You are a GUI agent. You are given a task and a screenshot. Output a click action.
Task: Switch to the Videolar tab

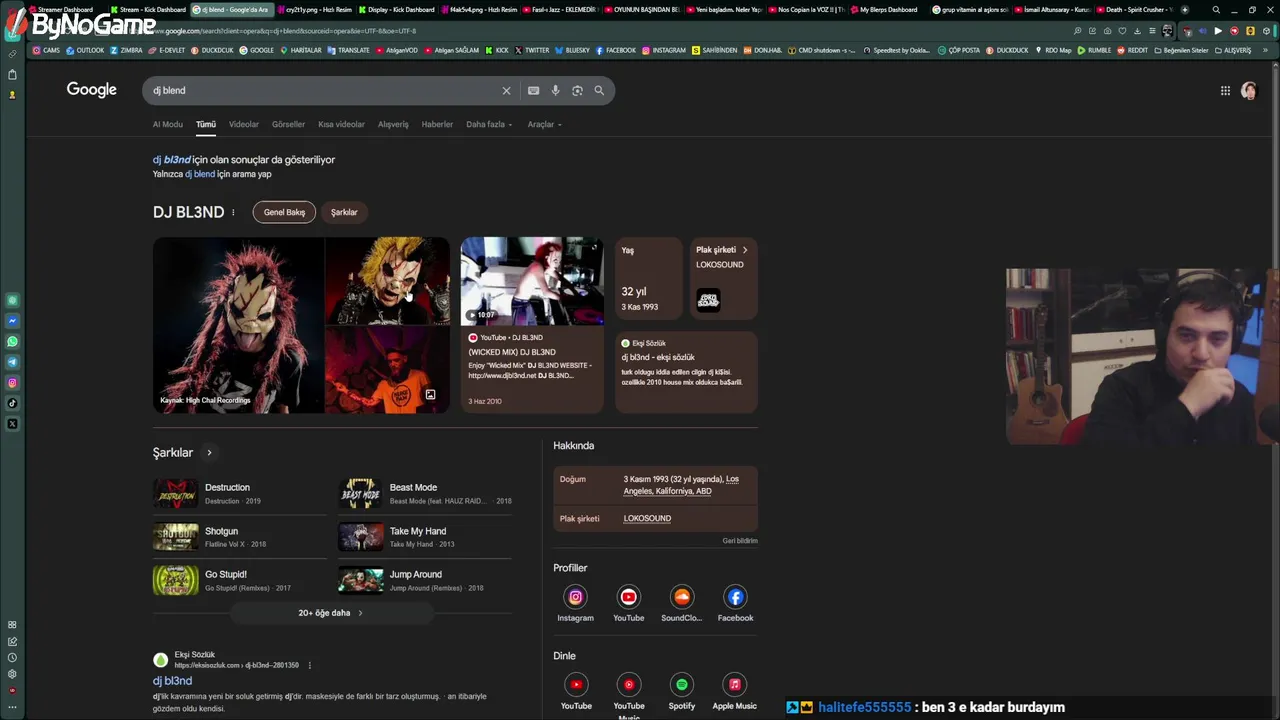[244, 125]
